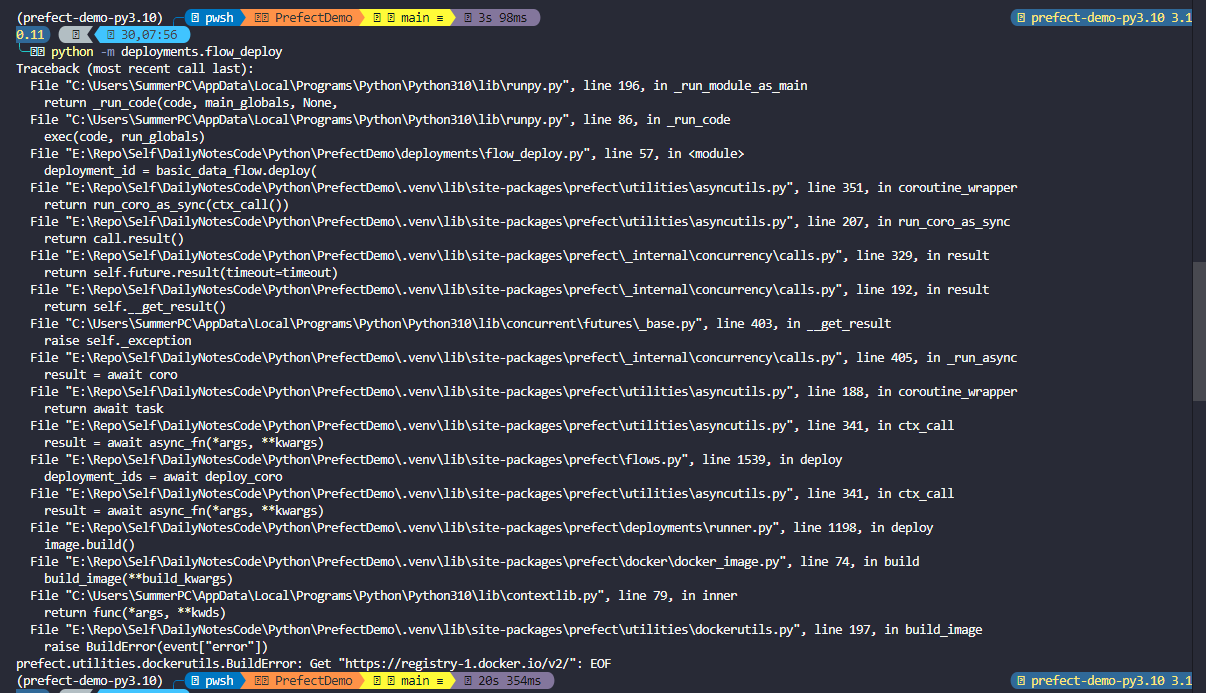Click 'deployment_ids = await deploy_coro' line
This screenshot has width=1206, height=693.
pos(163,476)
